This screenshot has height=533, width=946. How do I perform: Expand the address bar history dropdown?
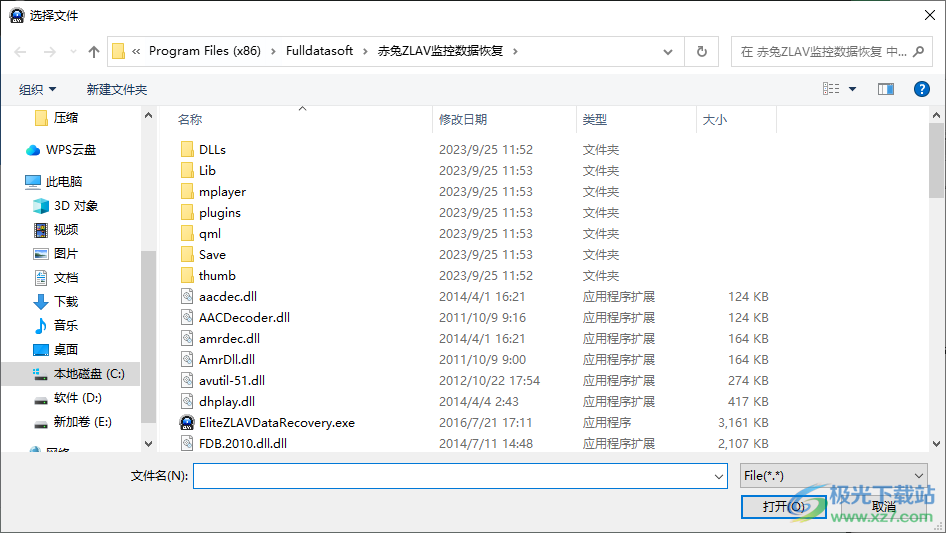pyautogui.click(x=668, y=52)
